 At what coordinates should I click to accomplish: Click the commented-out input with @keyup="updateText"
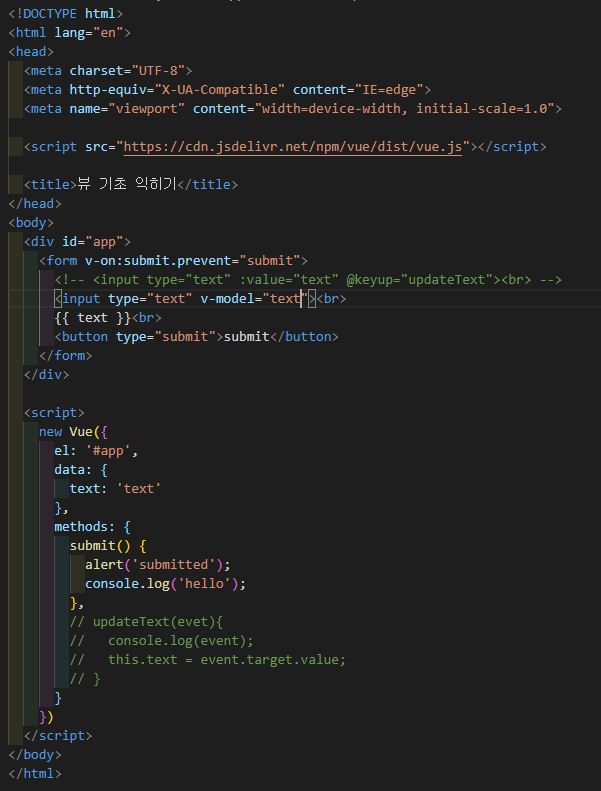308,280
